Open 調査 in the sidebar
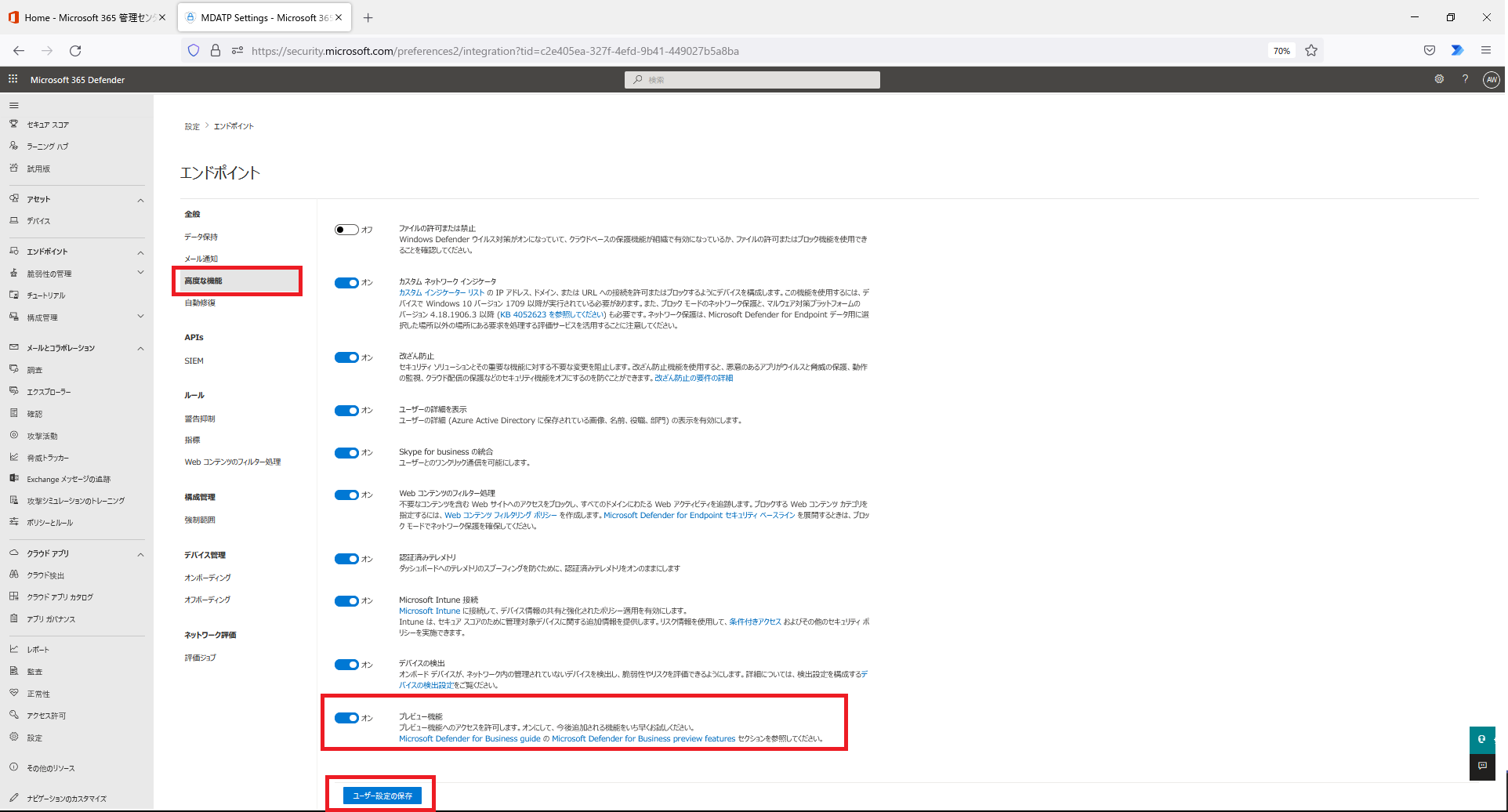Image resolution: width=1508 pixels, height=812 pixels. (35, 370)
